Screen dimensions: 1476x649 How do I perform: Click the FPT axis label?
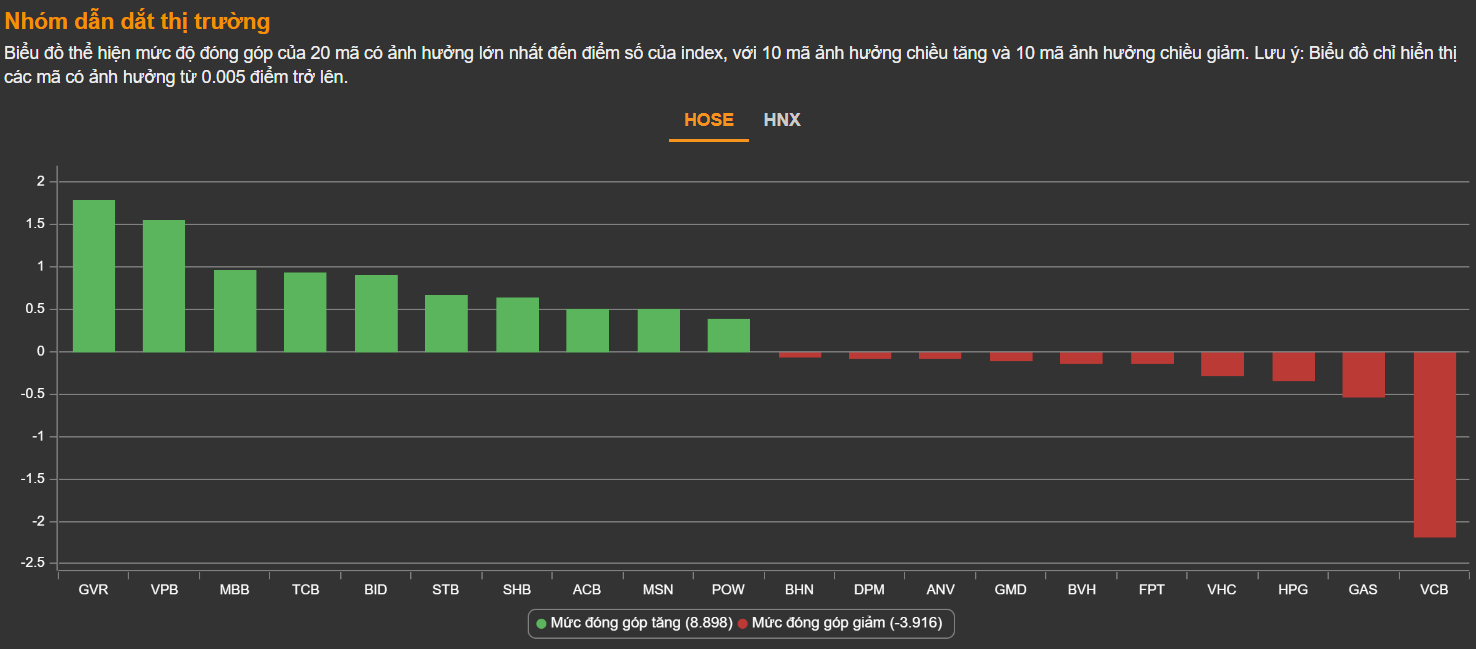coord(1152,590)
